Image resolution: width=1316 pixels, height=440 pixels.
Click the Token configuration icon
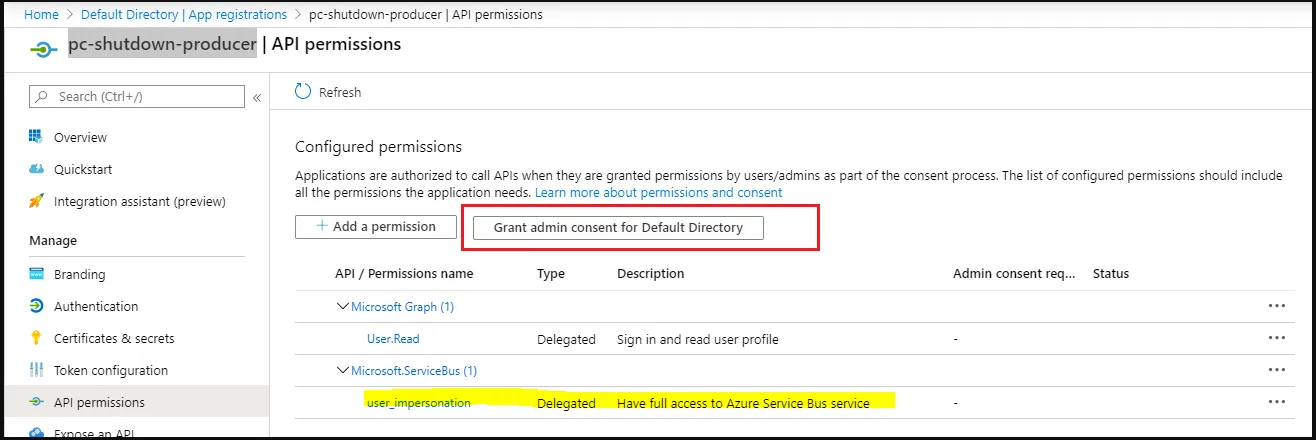(36, 370)
